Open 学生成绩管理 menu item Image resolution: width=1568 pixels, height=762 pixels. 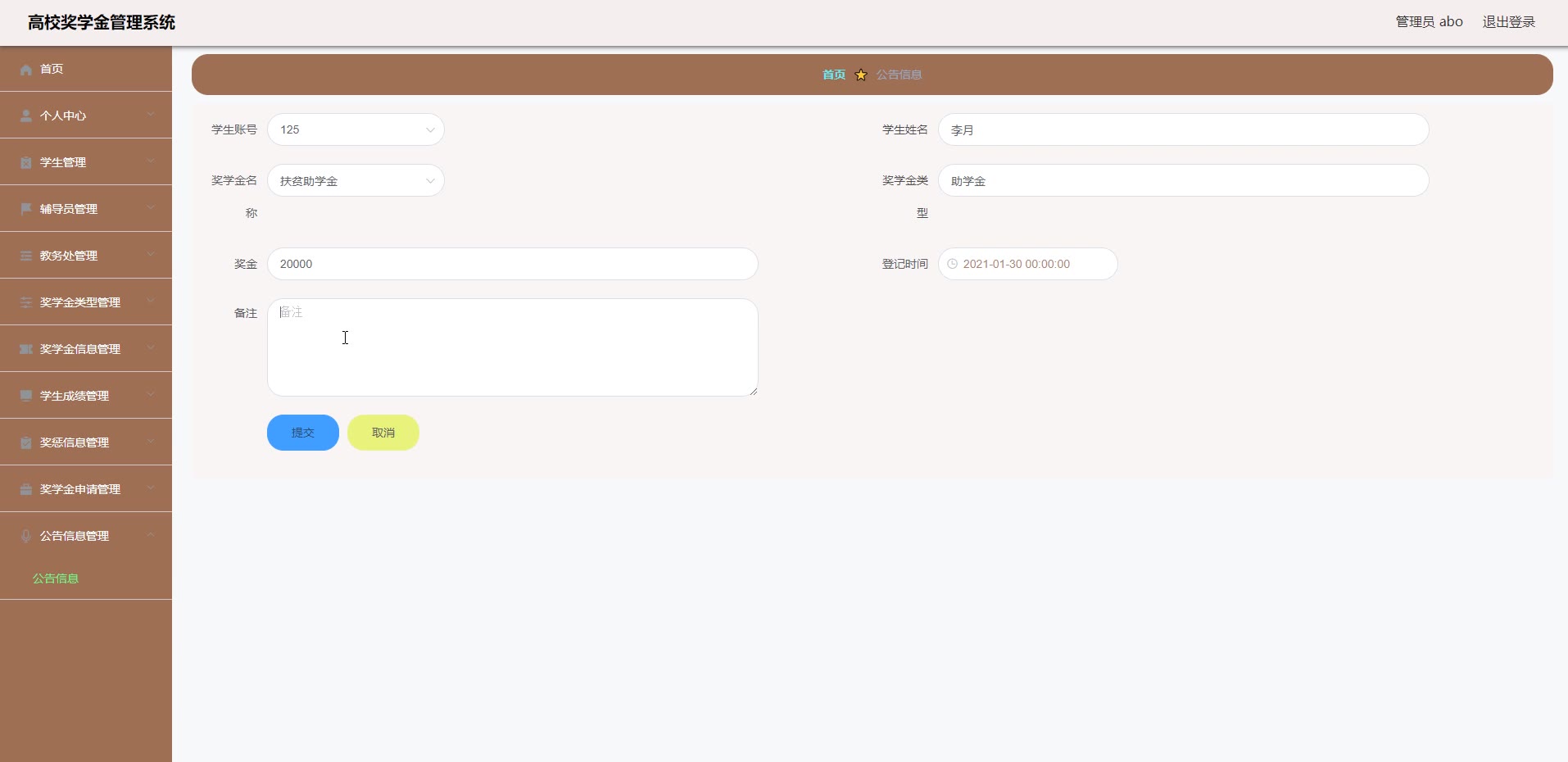[86, 396]
